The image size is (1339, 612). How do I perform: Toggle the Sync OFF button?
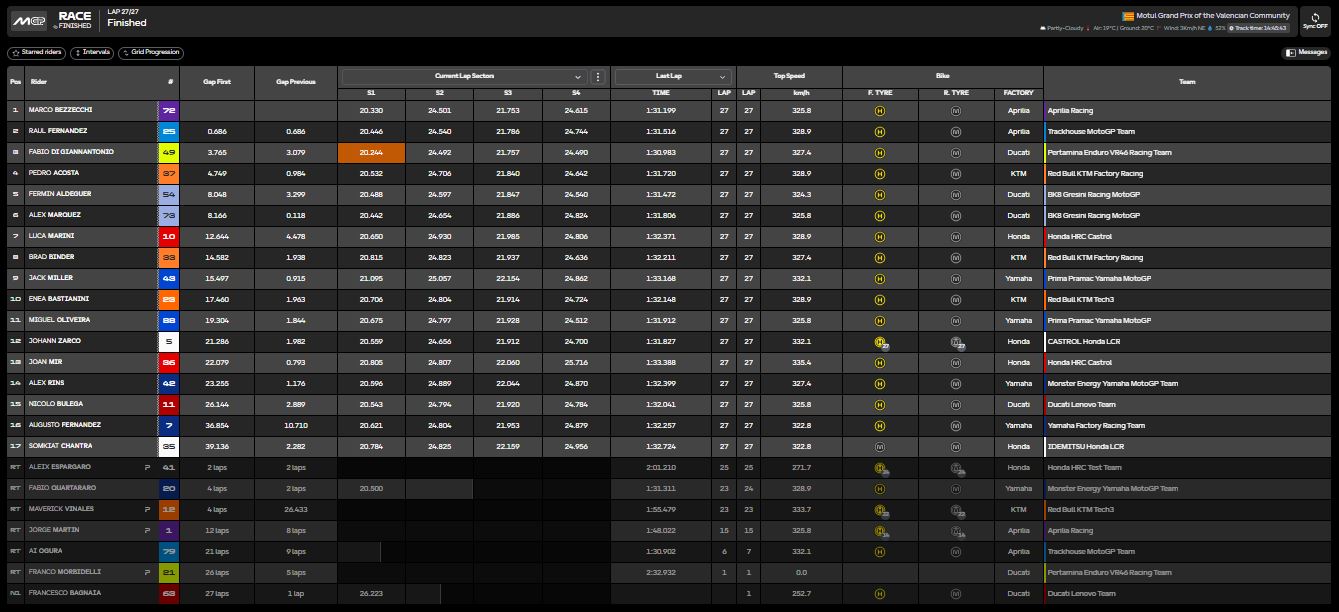point(1314,20)
